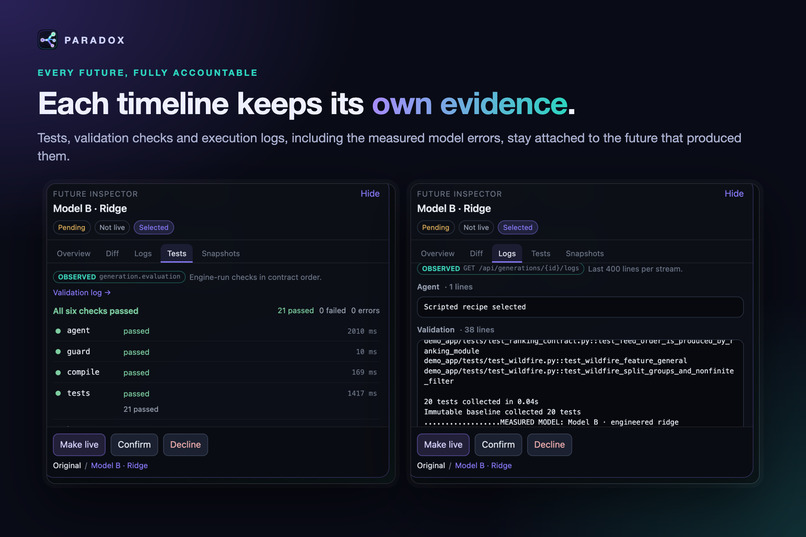The height and width of the screenshot is (537, 806).
Task: Open Model B · Ridge breadcrumb in right panel
Action: pos(483,466)
